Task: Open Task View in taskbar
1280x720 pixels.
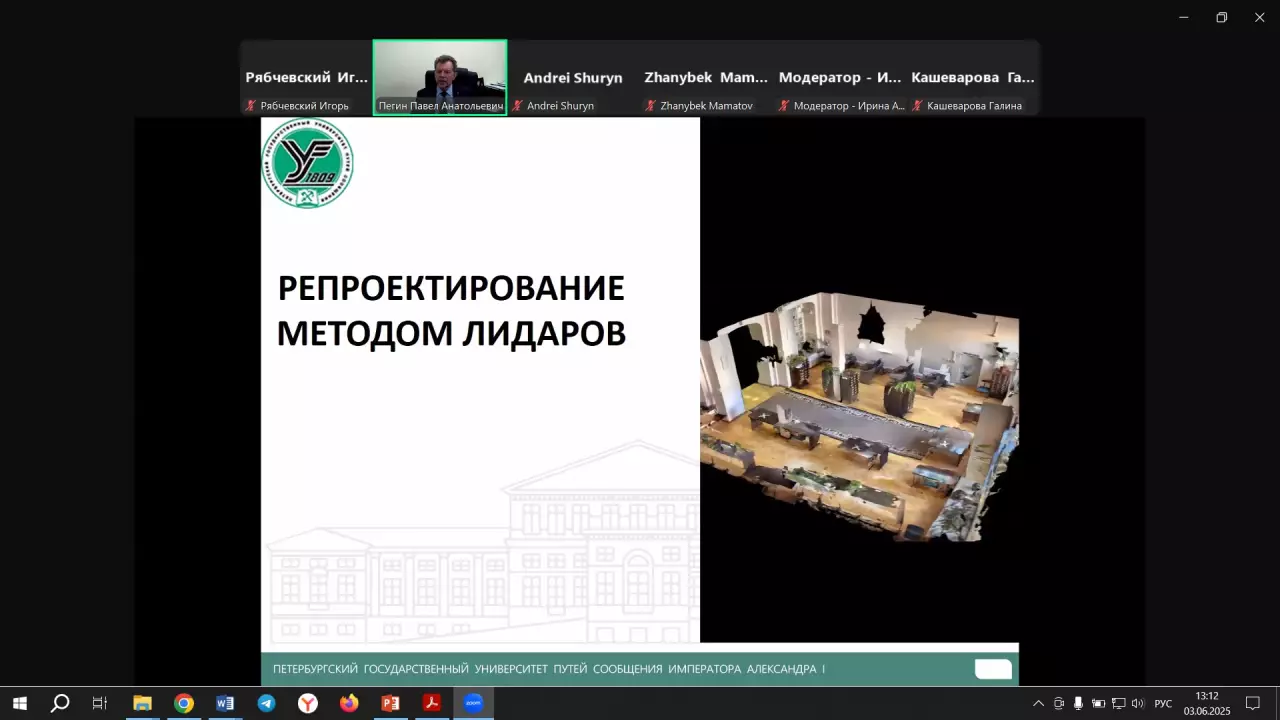Action: [x=100, y=703]
